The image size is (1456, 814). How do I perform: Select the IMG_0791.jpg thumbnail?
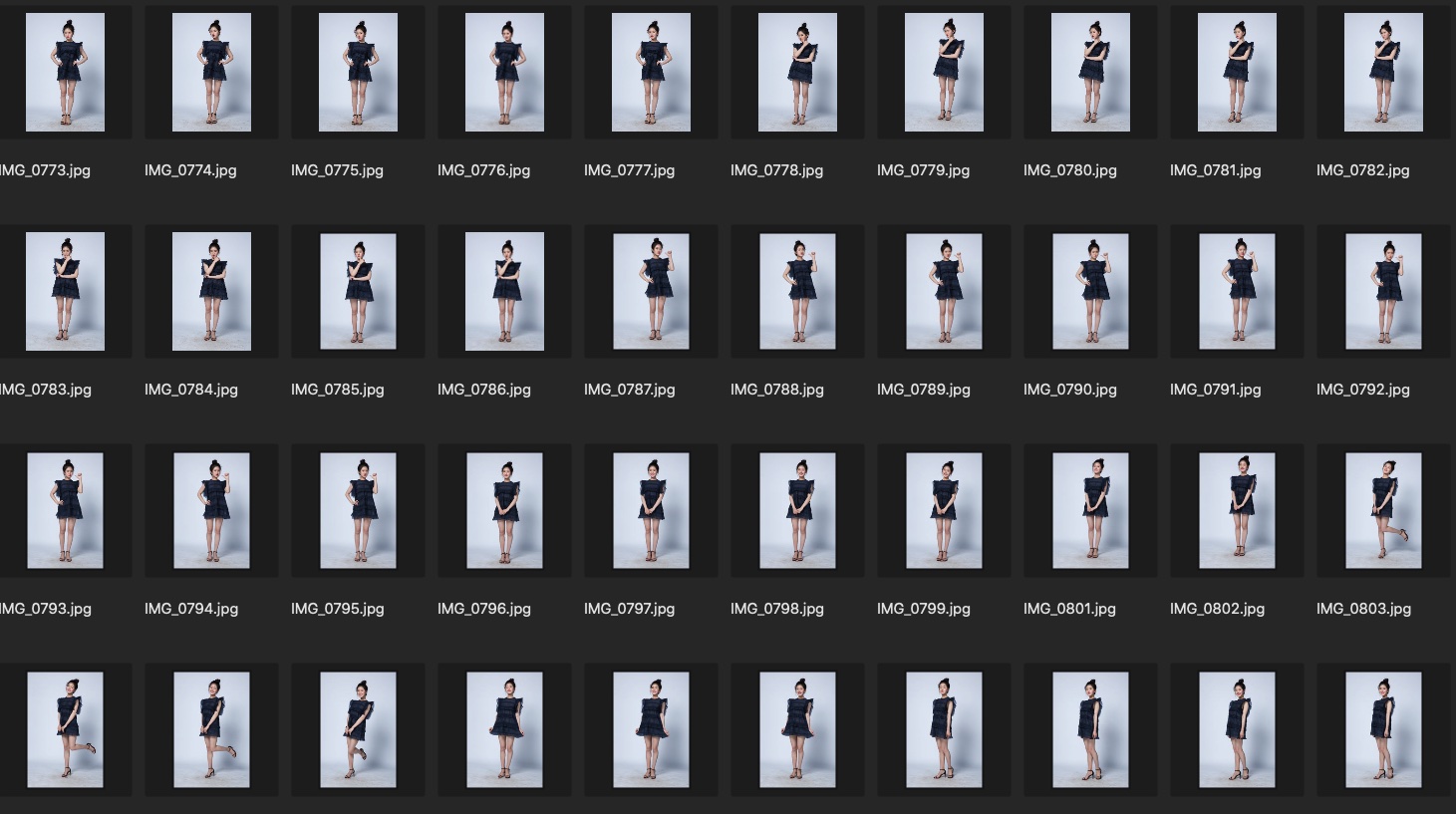coord(1237,291)
